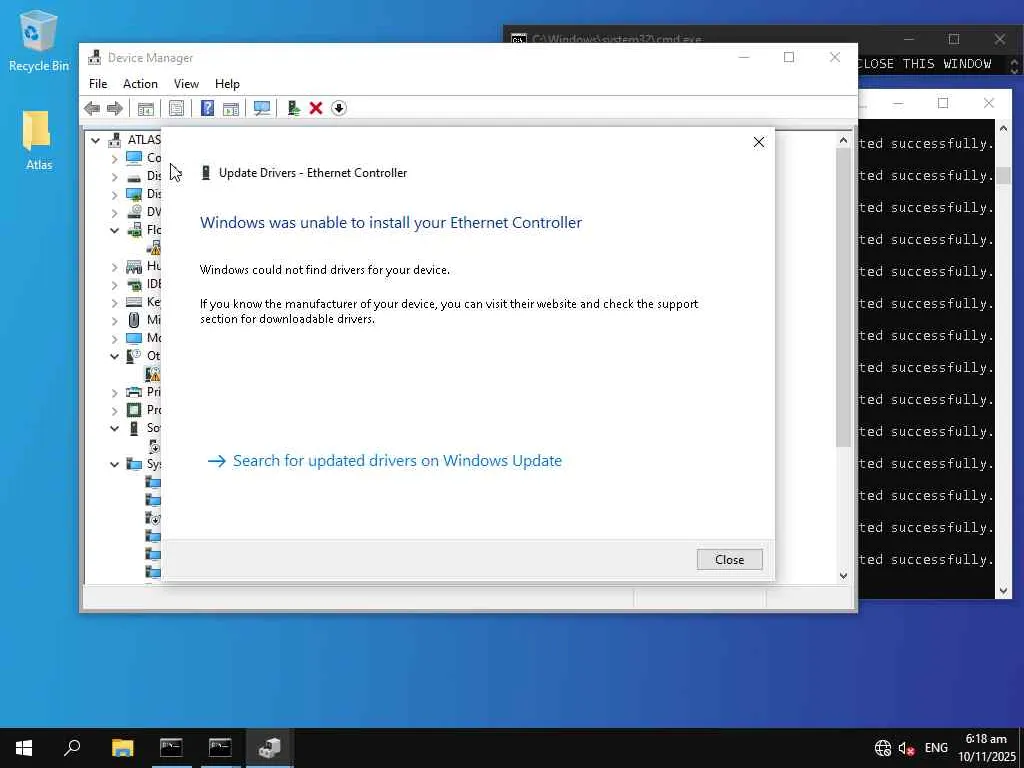Expand the Computer category chevron
The height and width of the screenshot is (768, 1024).
[x=114, y=159]
